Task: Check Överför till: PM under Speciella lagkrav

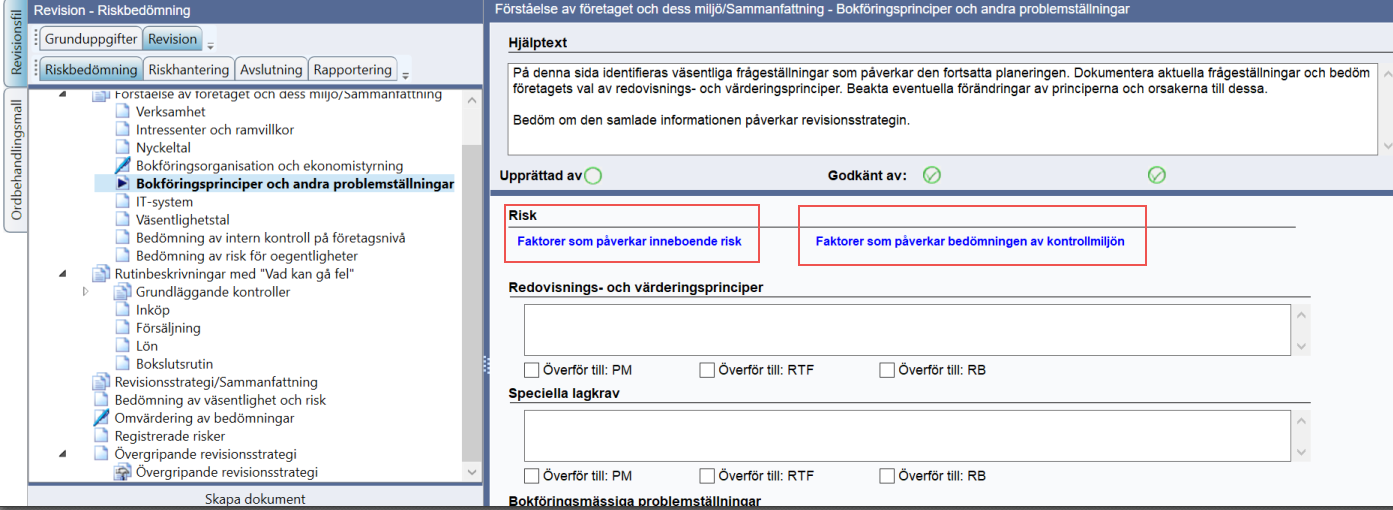Action: tap(532, 476)
